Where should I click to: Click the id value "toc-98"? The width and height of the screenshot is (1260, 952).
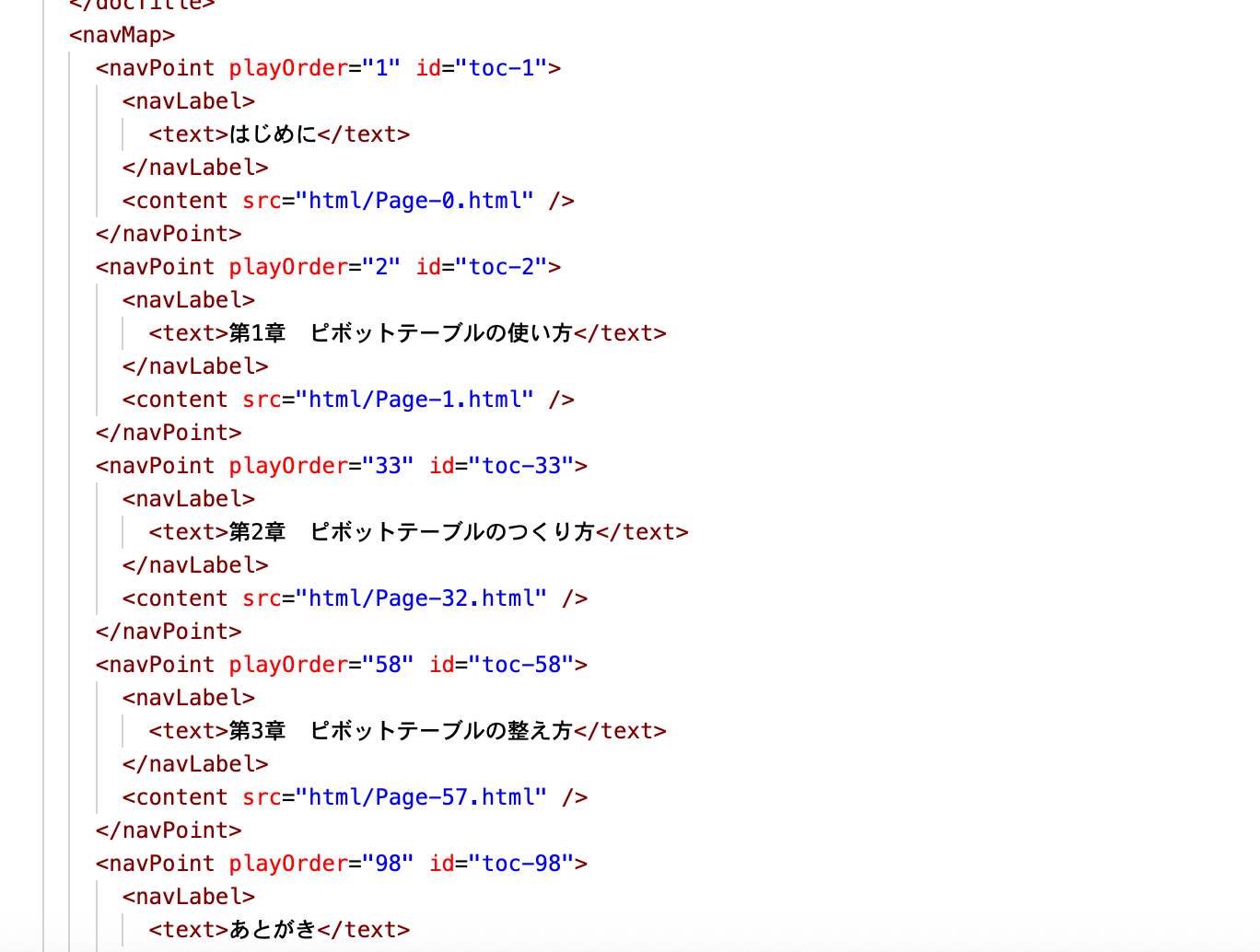(x=521, y=864)
